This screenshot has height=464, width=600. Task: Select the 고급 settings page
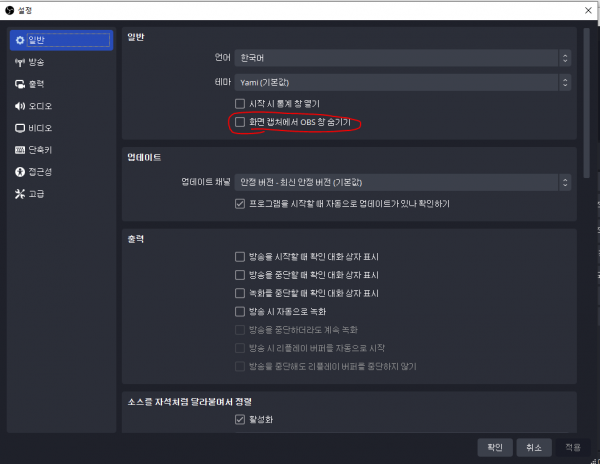click(61, 194)
